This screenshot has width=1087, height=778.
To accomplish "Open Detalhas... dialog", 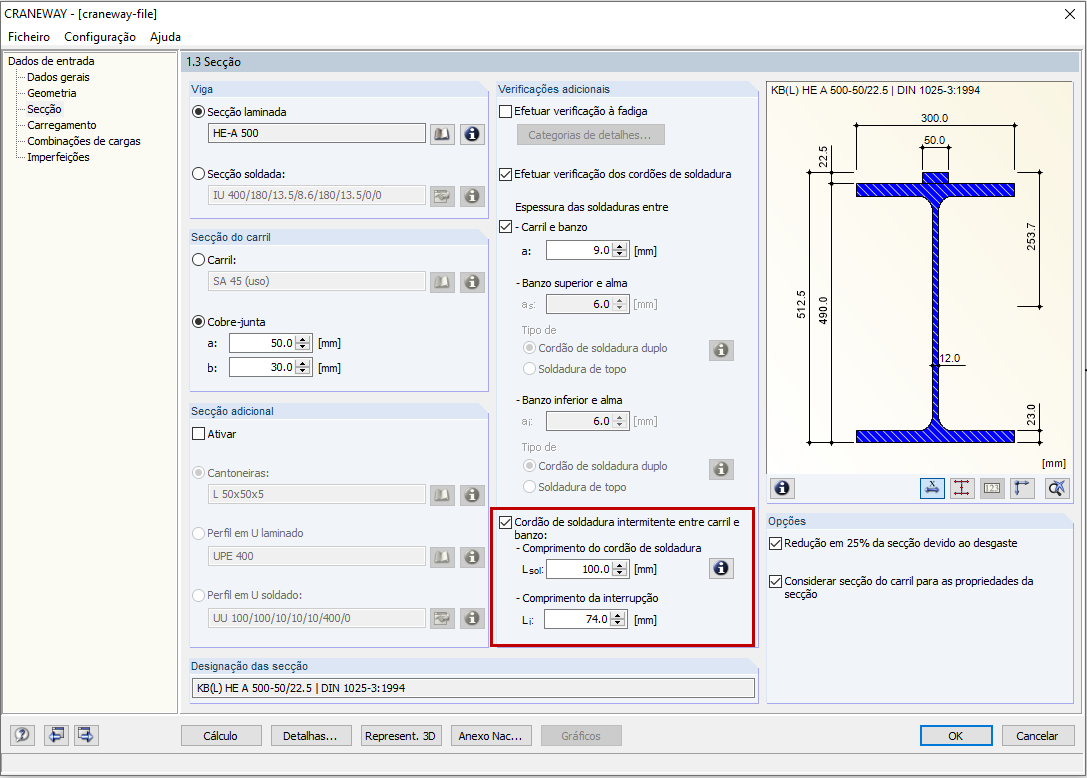I will (311, 736).
